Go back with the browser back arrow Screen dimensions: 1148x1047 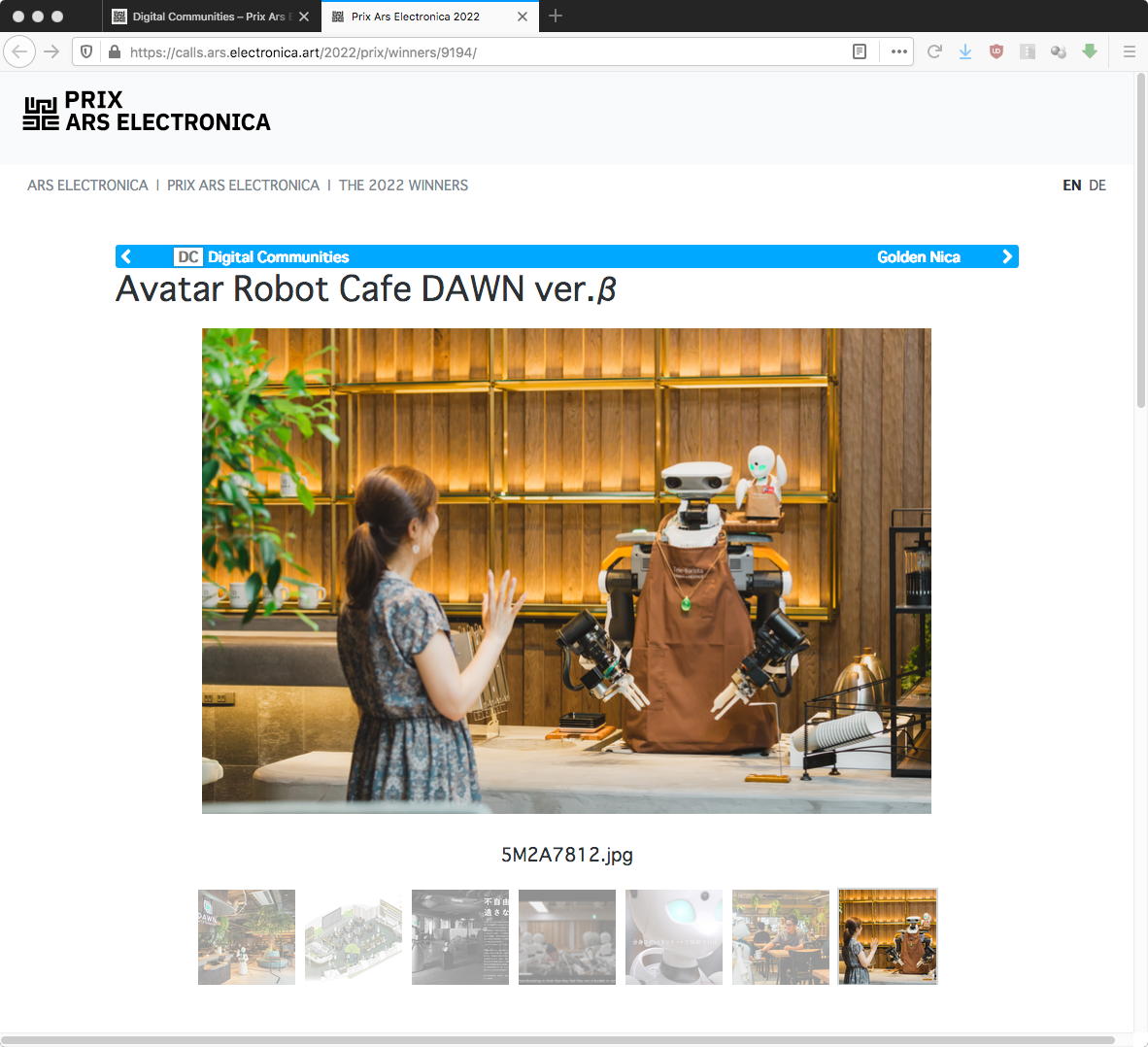pos(19,52)
